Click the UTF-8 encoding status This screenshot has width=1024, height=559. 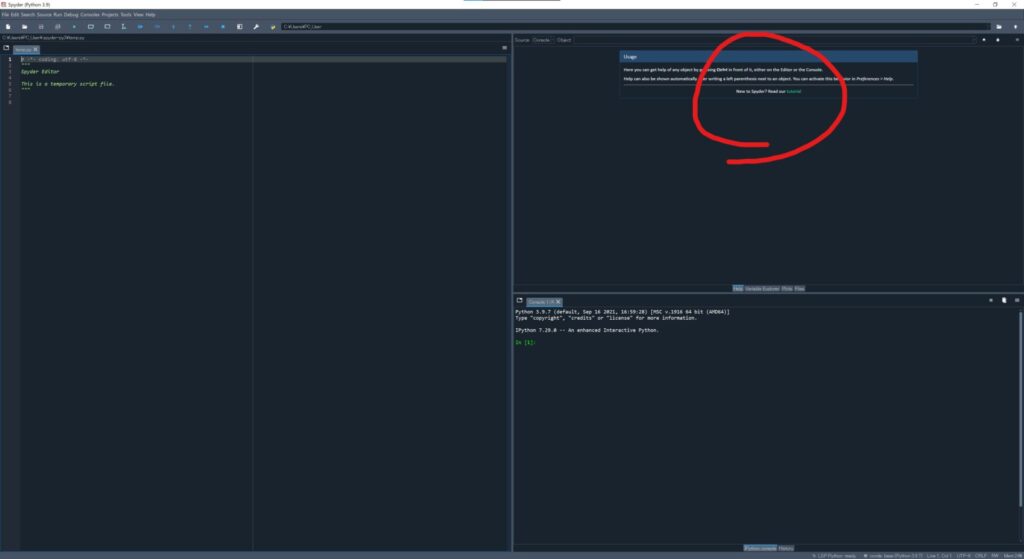click(963, 556)
